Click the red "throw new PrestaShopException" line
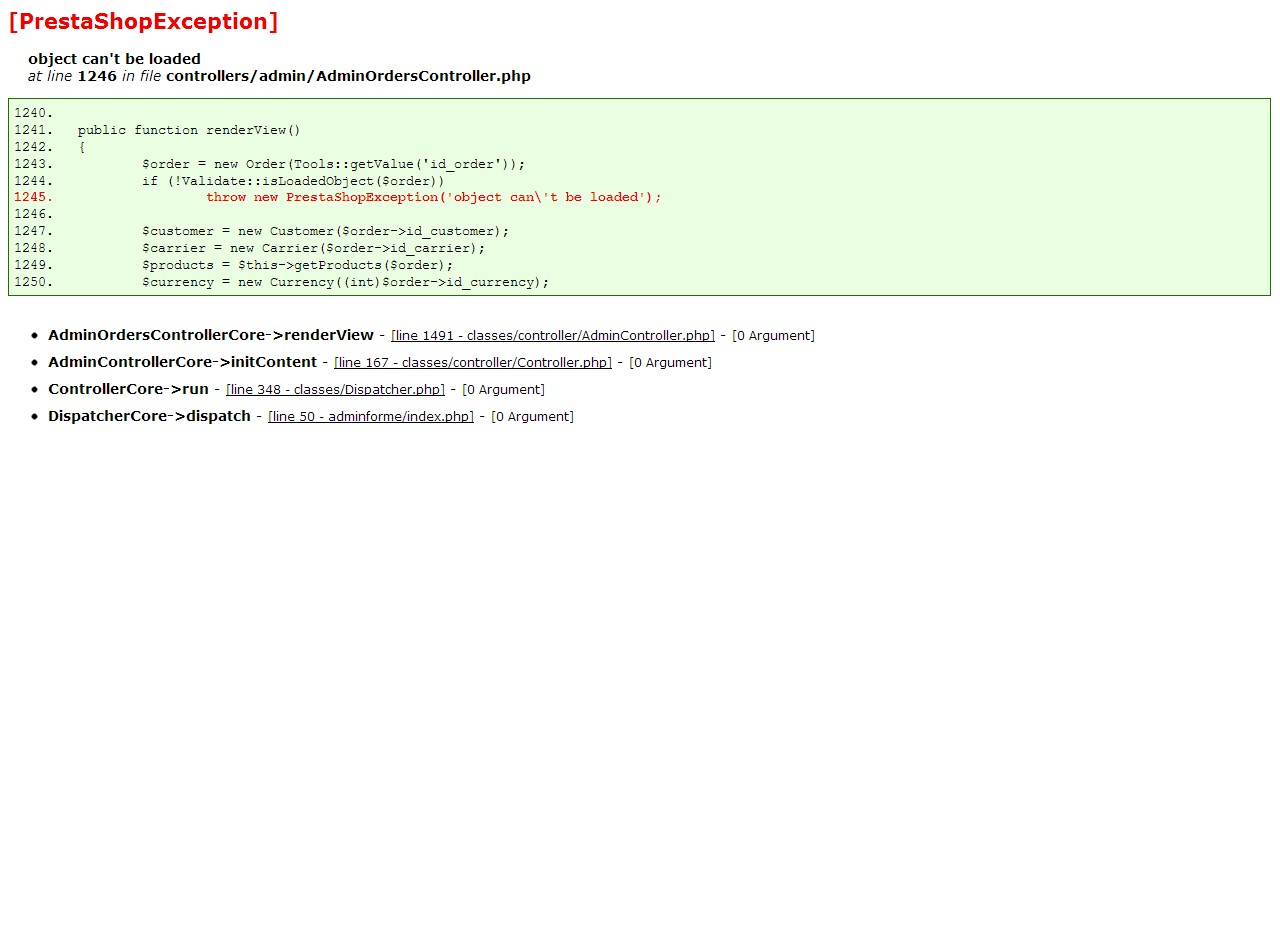This screenshot has width=1280, height=939. [x=434, y=197]
